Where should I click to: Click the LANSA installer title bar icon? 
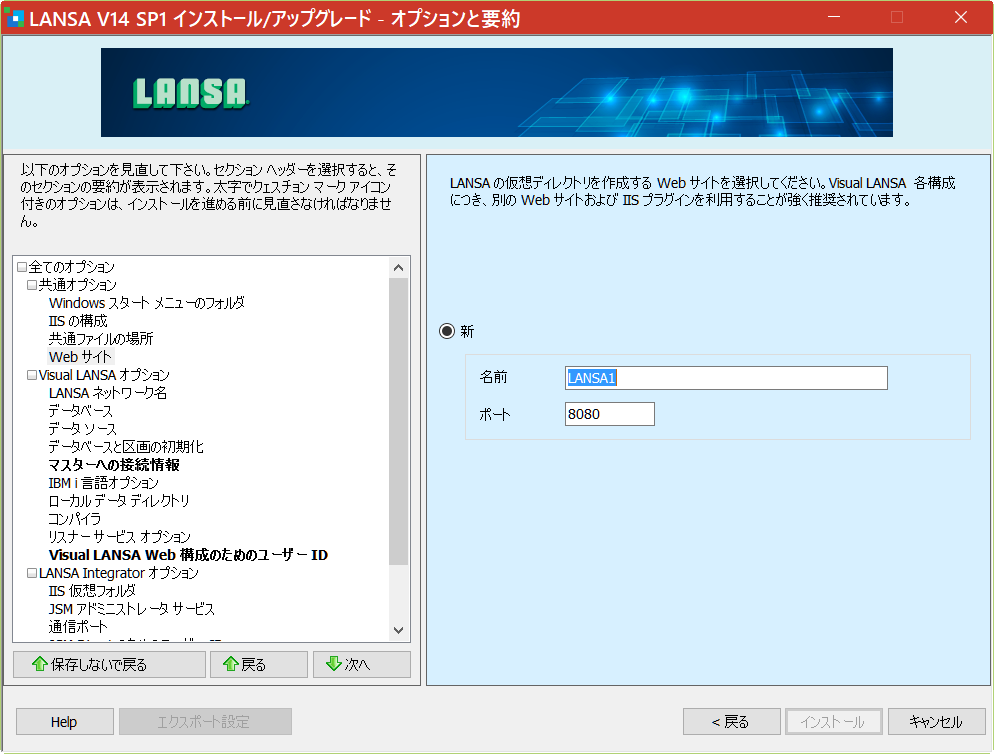pyautogui.click(x=15, y=18)
